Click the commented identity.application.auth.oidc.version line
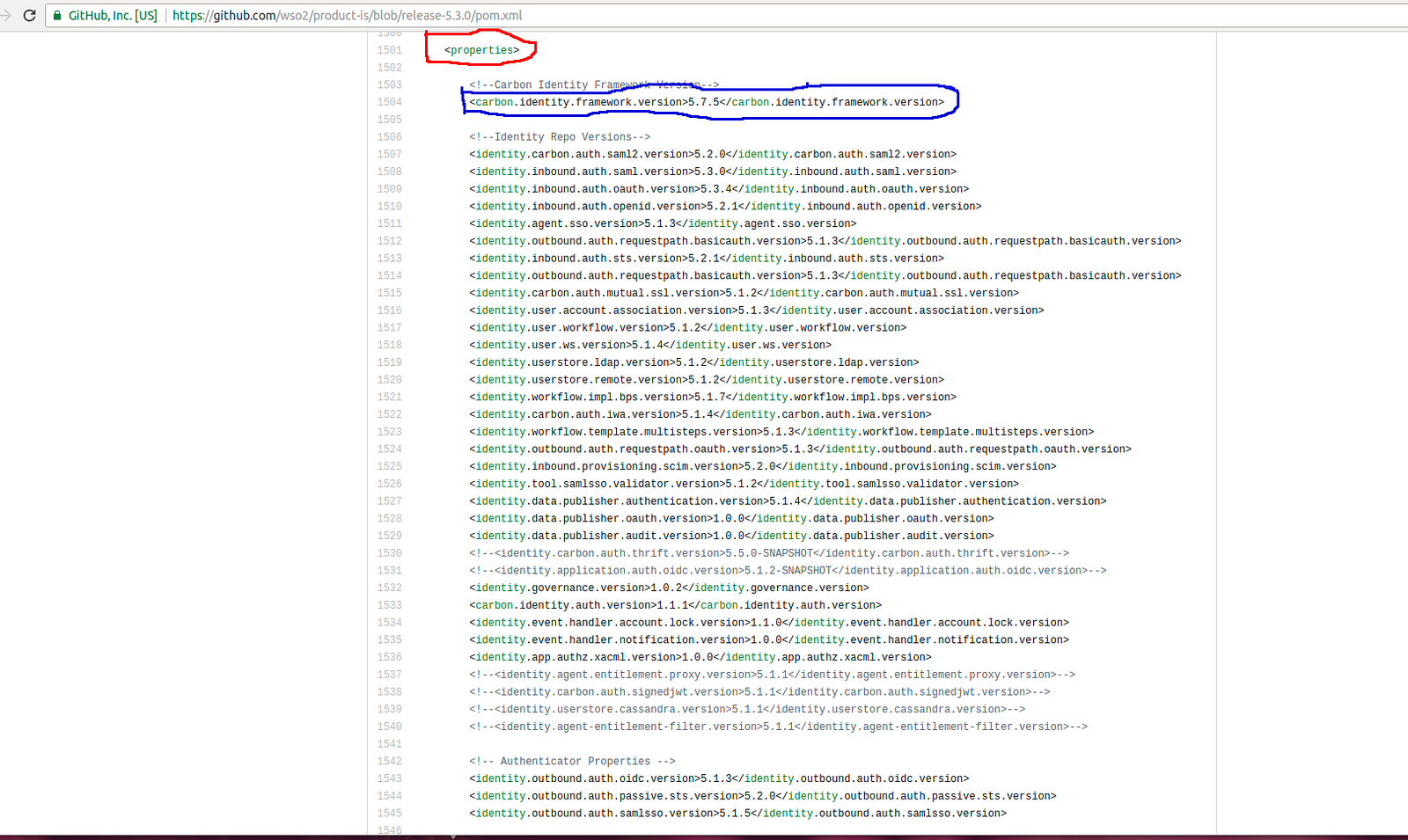 [x=788, y=571]
